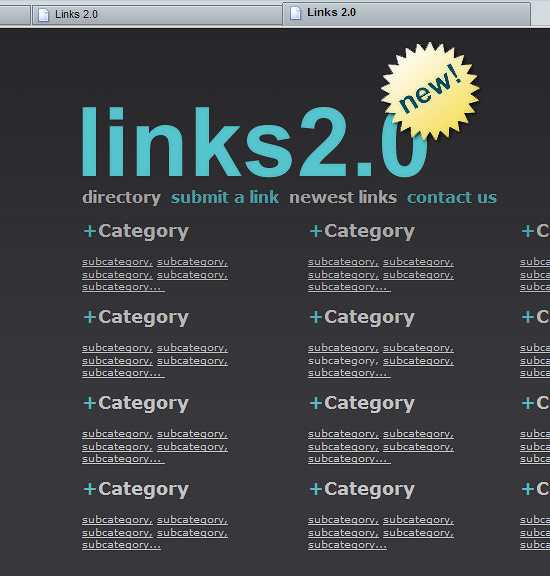
Task: Click first subcategory link under top-left Category
Action: point(117,262)
